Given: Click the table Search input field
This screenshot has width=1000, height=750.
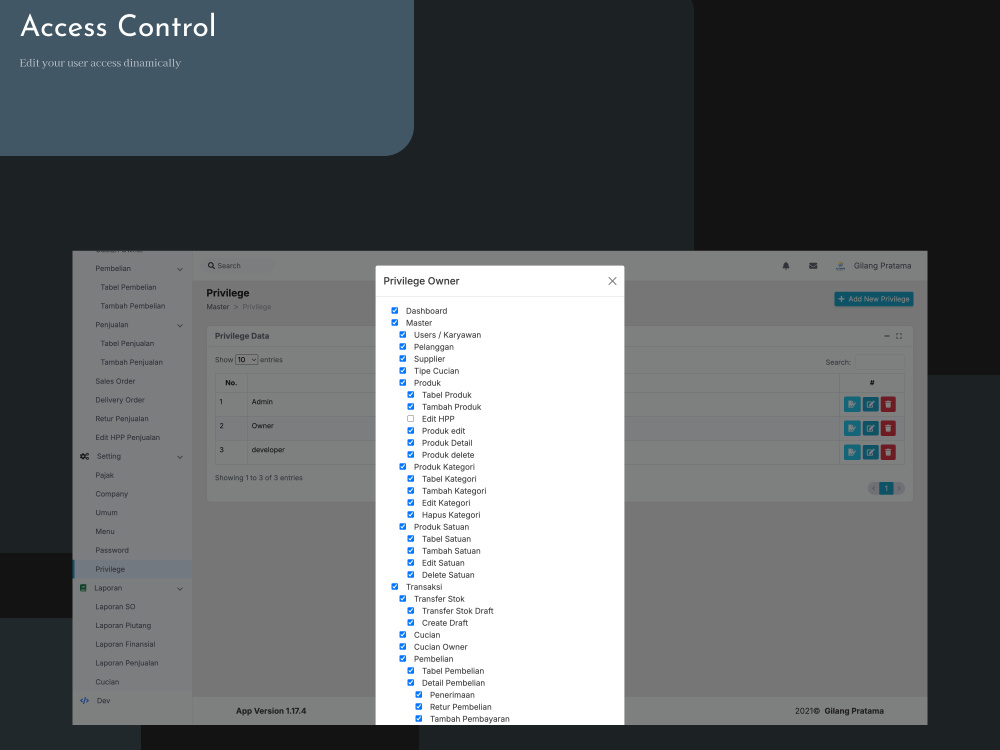Looking at the screenshot, I should click(879, 362).
